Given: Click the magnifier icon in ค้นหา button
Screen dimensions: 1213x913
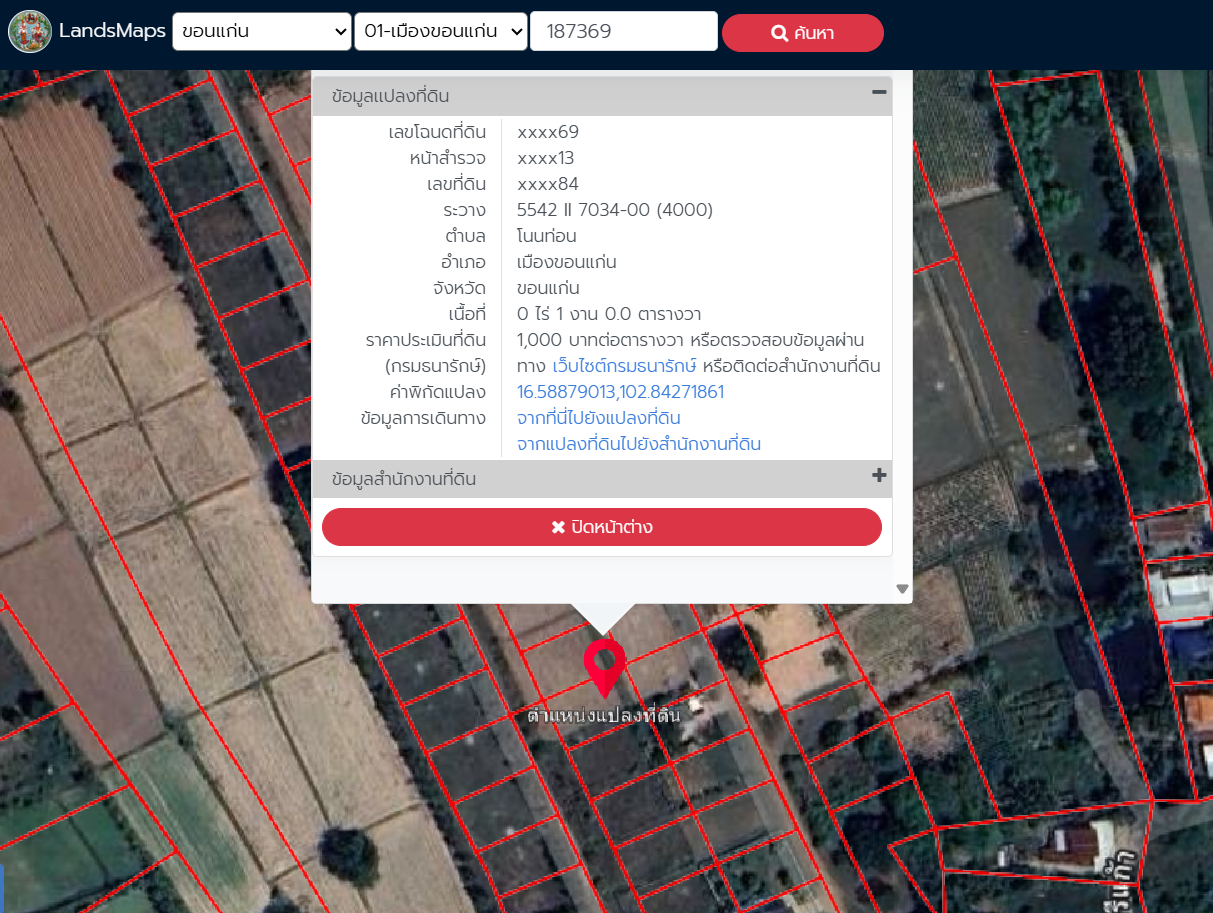Looking at the screenshot, I should [x=780, y=33].
